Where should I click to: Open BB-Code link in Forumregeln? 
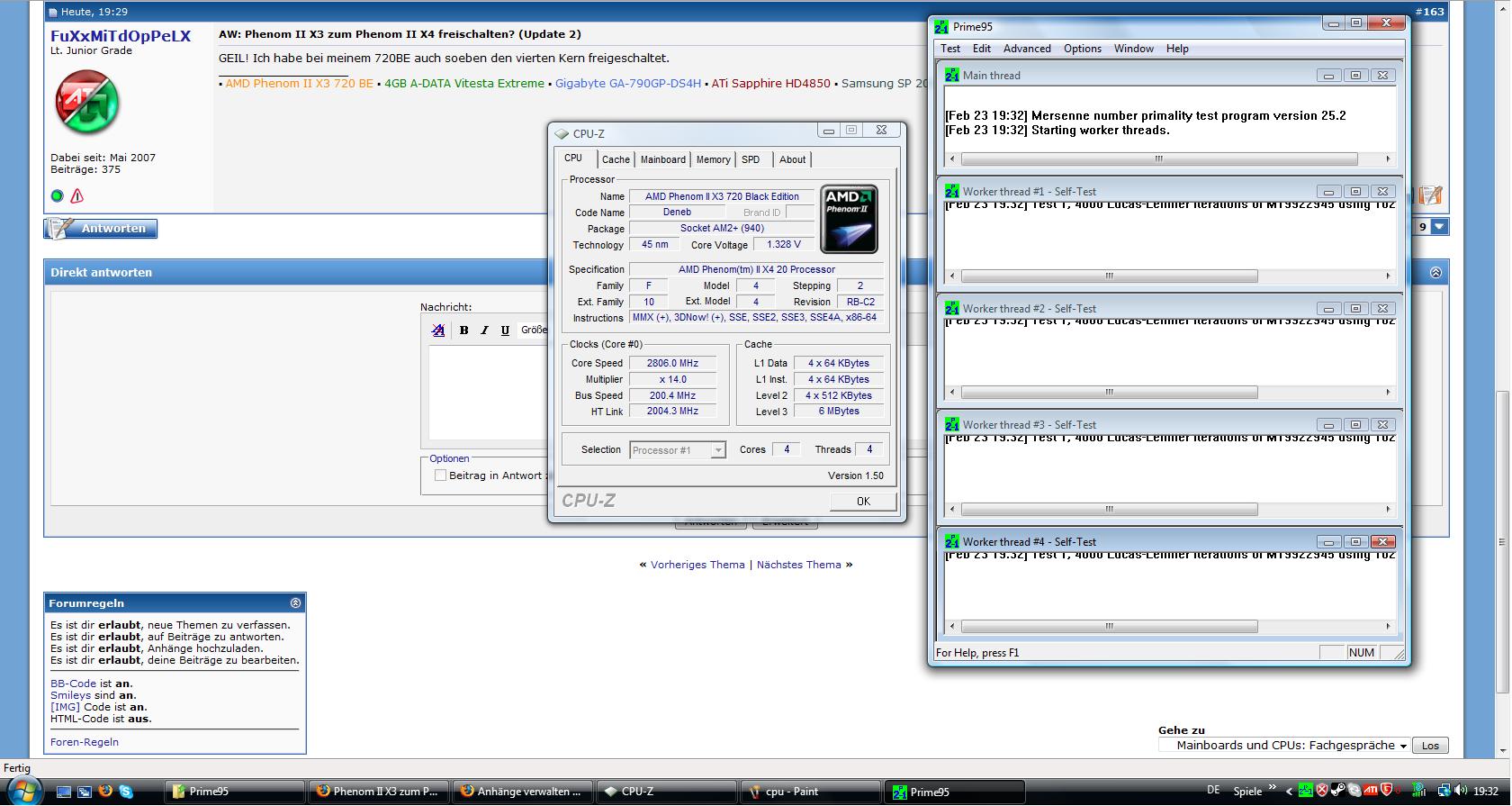coord(73,684)
